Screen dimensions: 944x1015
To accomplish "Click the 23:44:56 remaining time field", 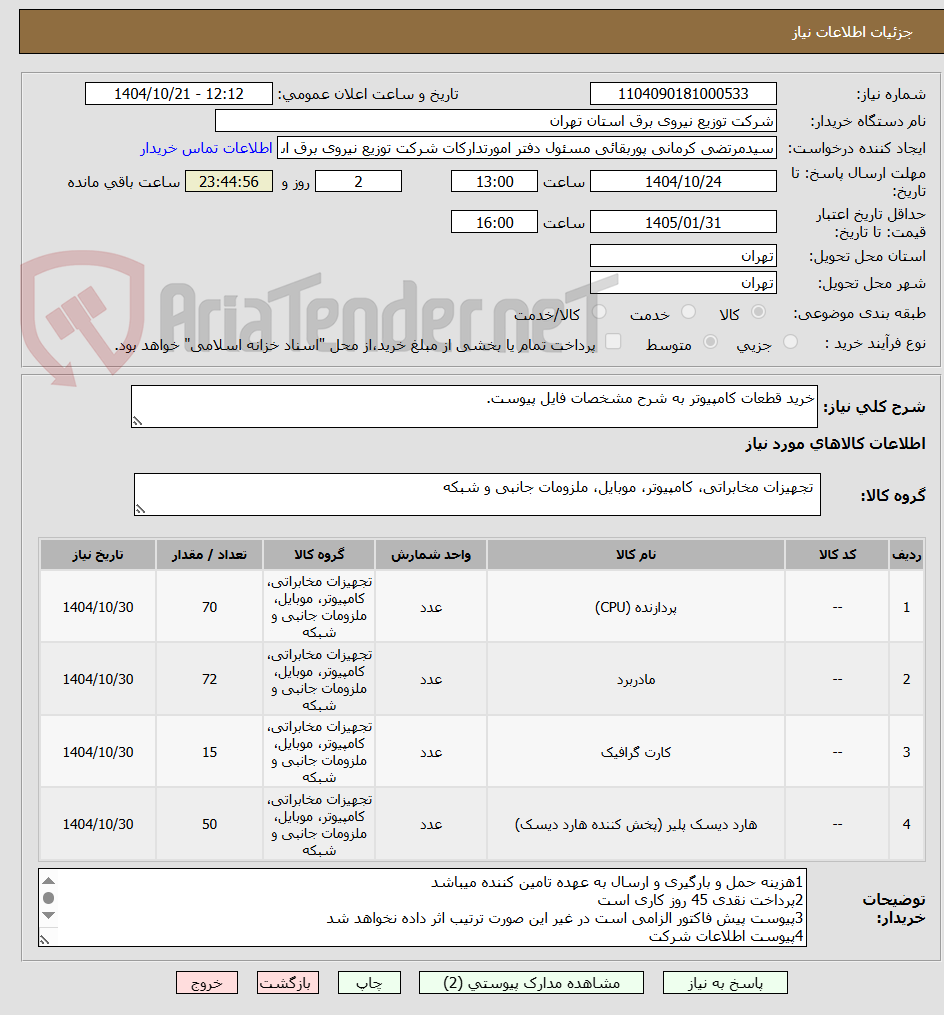I will click(229, 181).
